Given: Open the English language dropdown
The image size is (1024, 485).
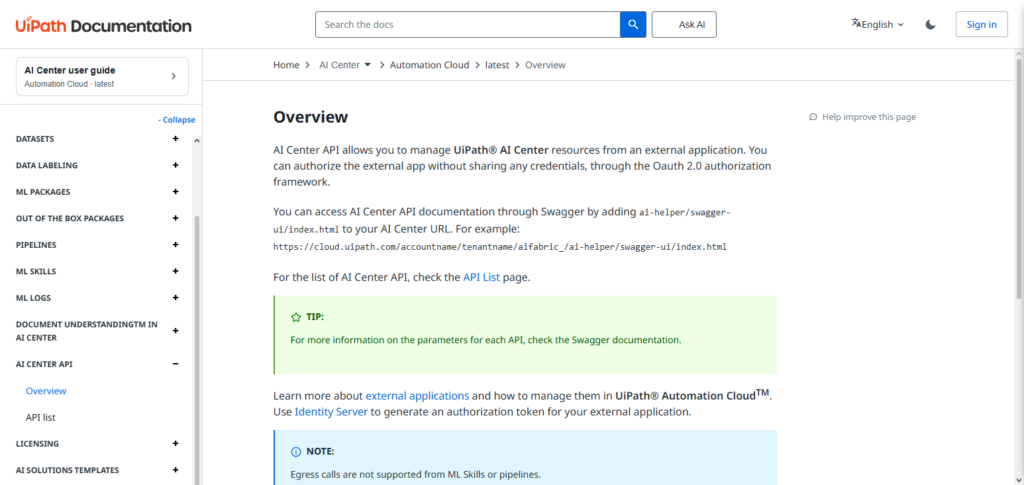Looking at the screenshot, I should click(x=878, y=25).
